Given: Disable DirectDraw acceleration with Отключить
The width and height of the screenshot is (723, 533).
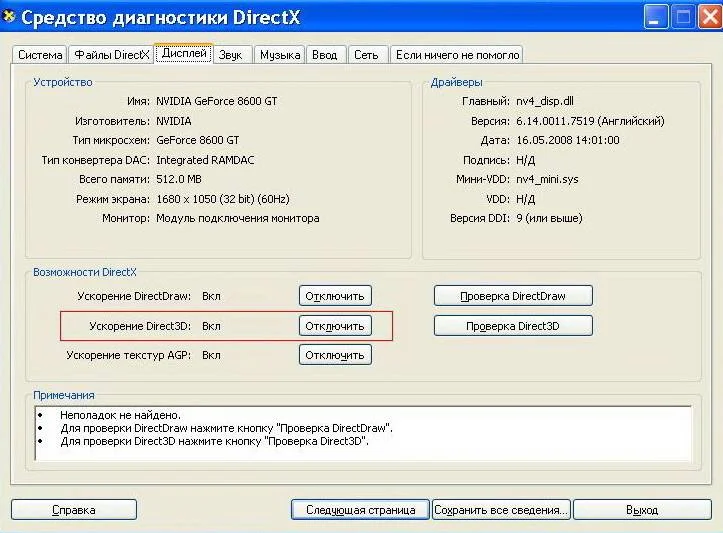Looking at the screenshot, I should click(335, 296).
